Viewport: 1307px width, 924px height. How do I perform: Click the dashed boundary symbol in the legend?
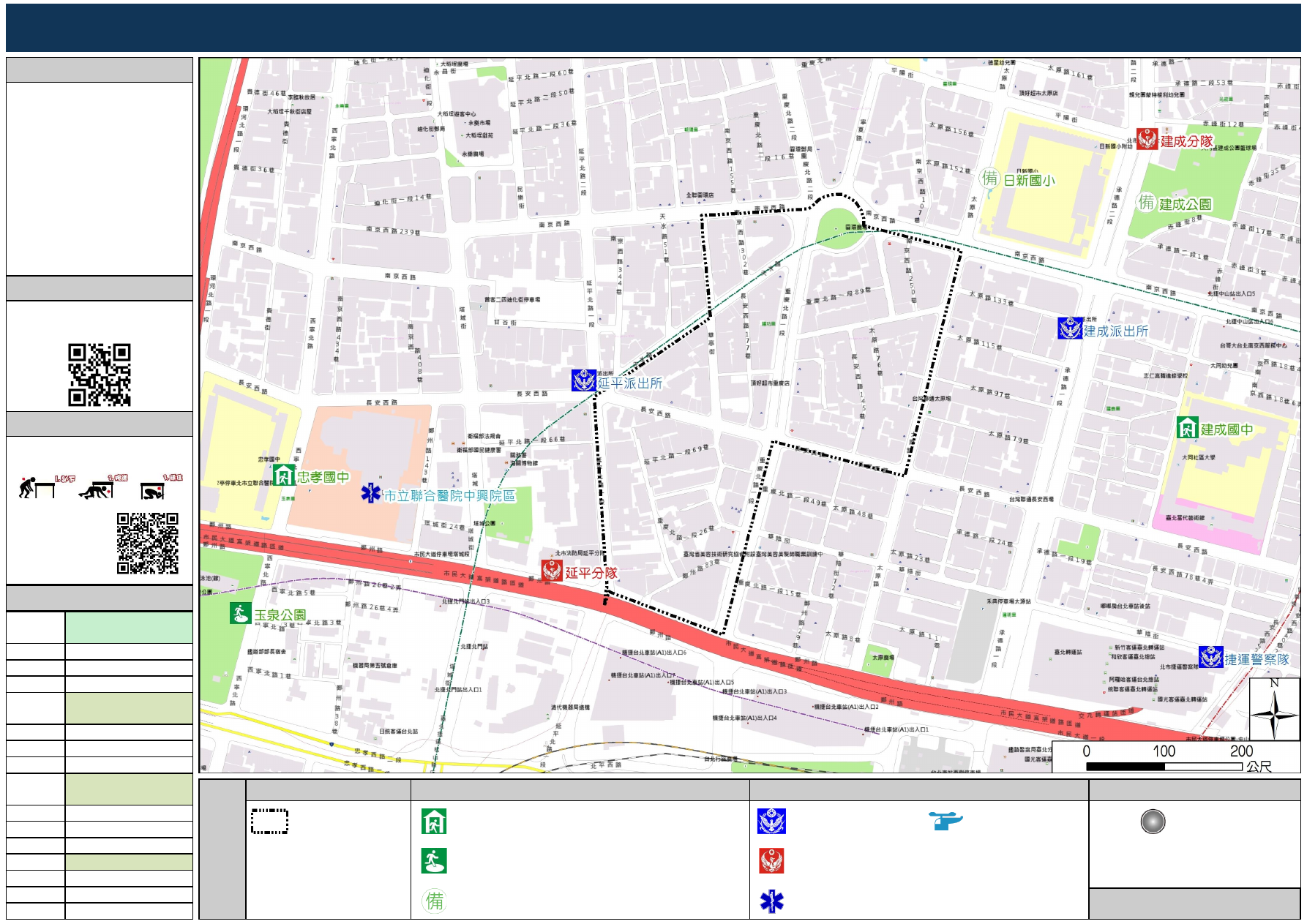pos(269,821)
